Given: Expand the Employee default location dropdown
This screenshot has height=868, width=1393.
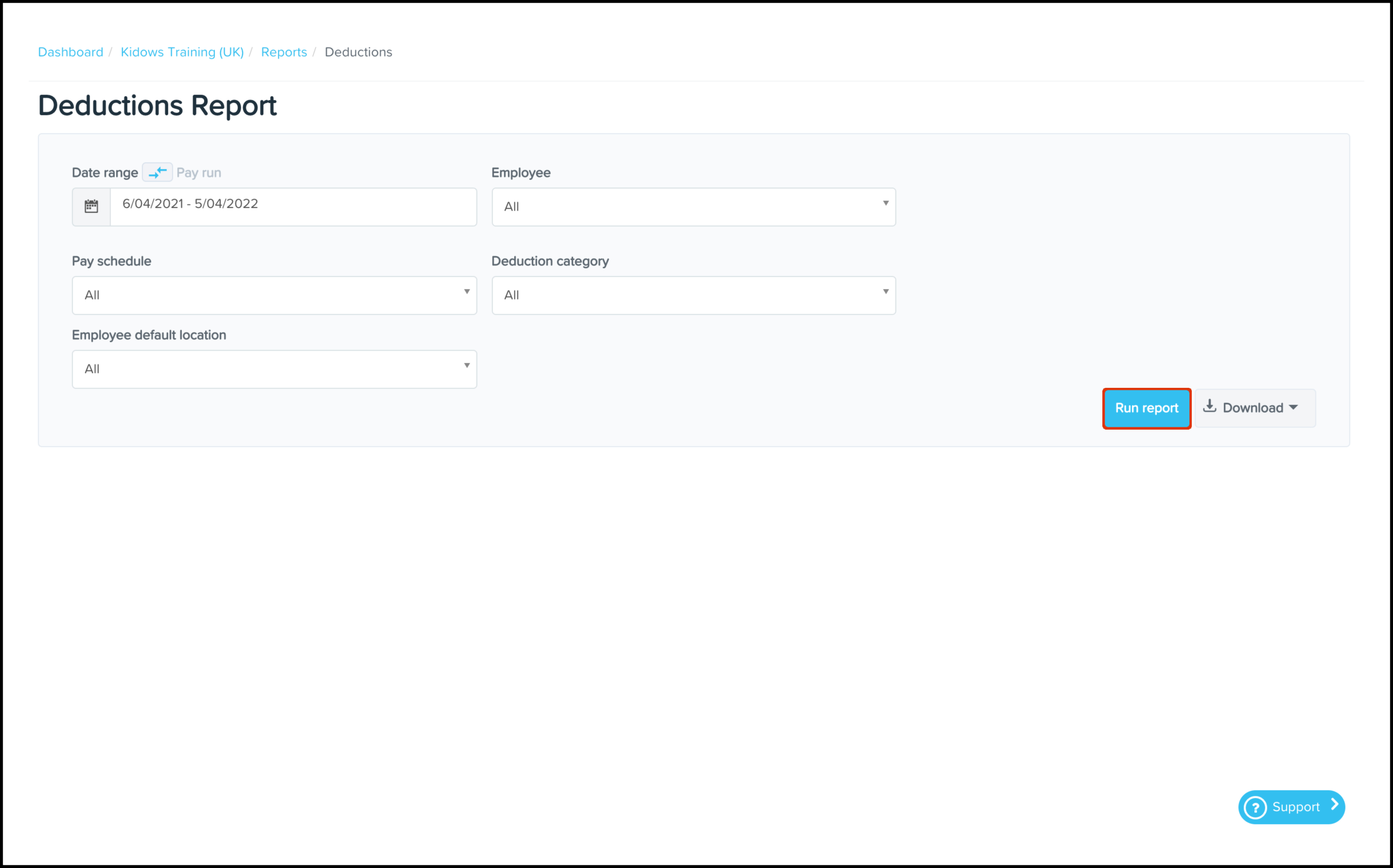Looking at the screenshot, I should (x=274, y=369).
